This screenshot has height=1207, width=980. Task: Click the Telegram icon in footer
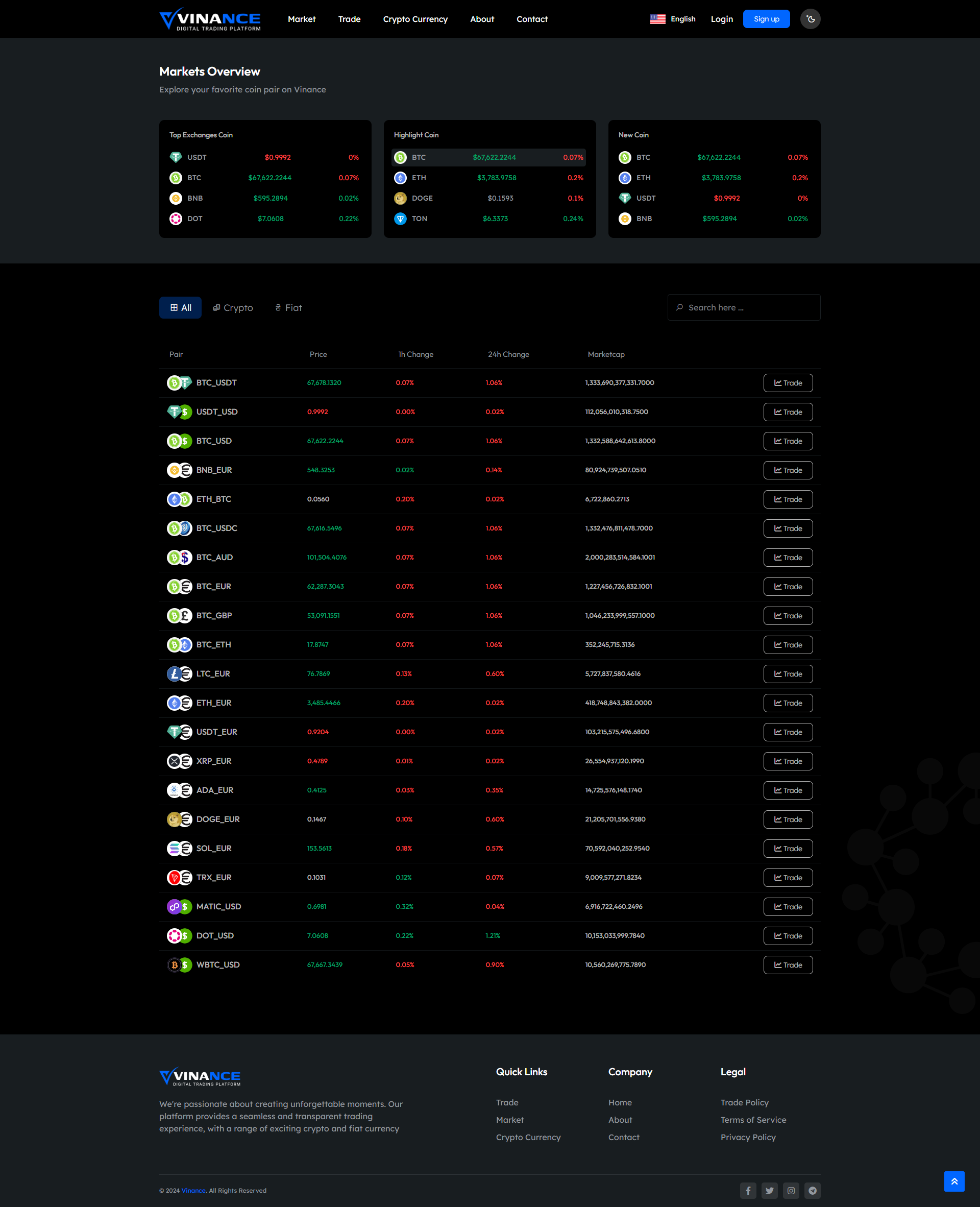tap(813, 1191)
